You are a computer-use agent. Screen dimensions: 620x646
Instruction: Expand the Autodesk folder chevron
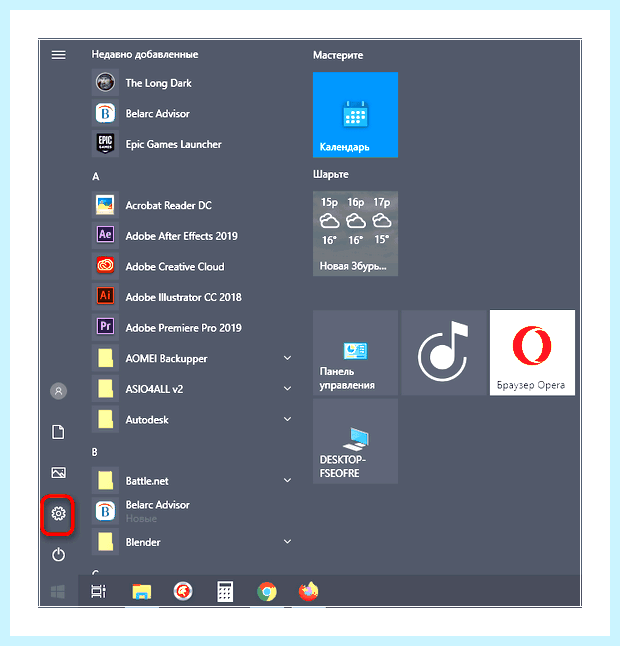point(288,419)
